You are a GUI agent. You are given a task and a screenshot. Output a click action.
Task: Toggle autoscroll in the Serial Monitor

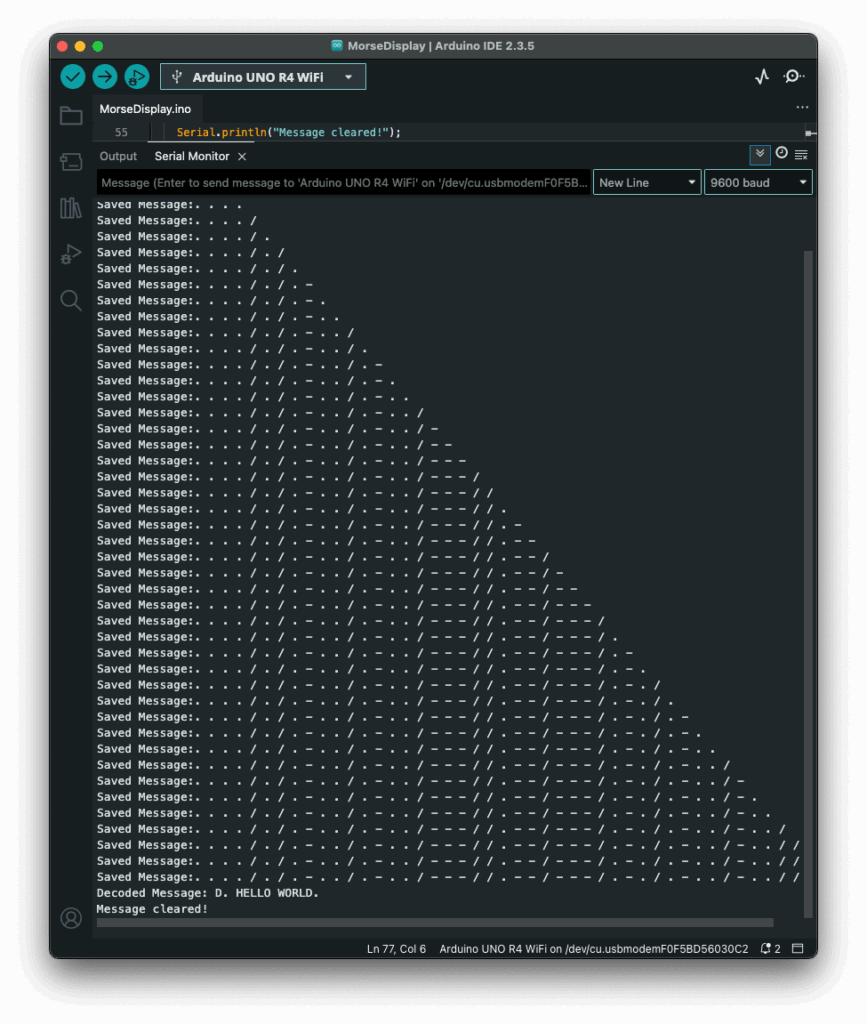(x=760, y=155)
